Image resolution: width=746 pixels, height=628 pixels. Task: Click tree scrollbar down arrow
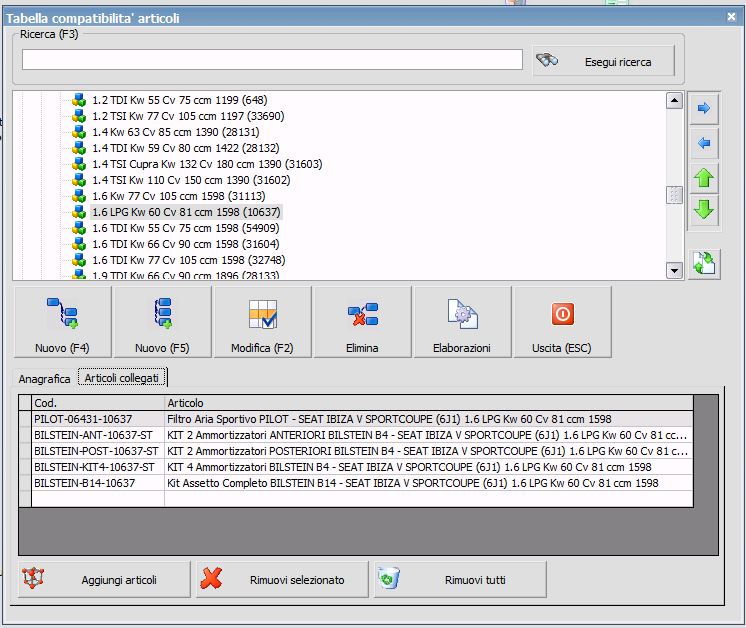(x=674, y=271)
